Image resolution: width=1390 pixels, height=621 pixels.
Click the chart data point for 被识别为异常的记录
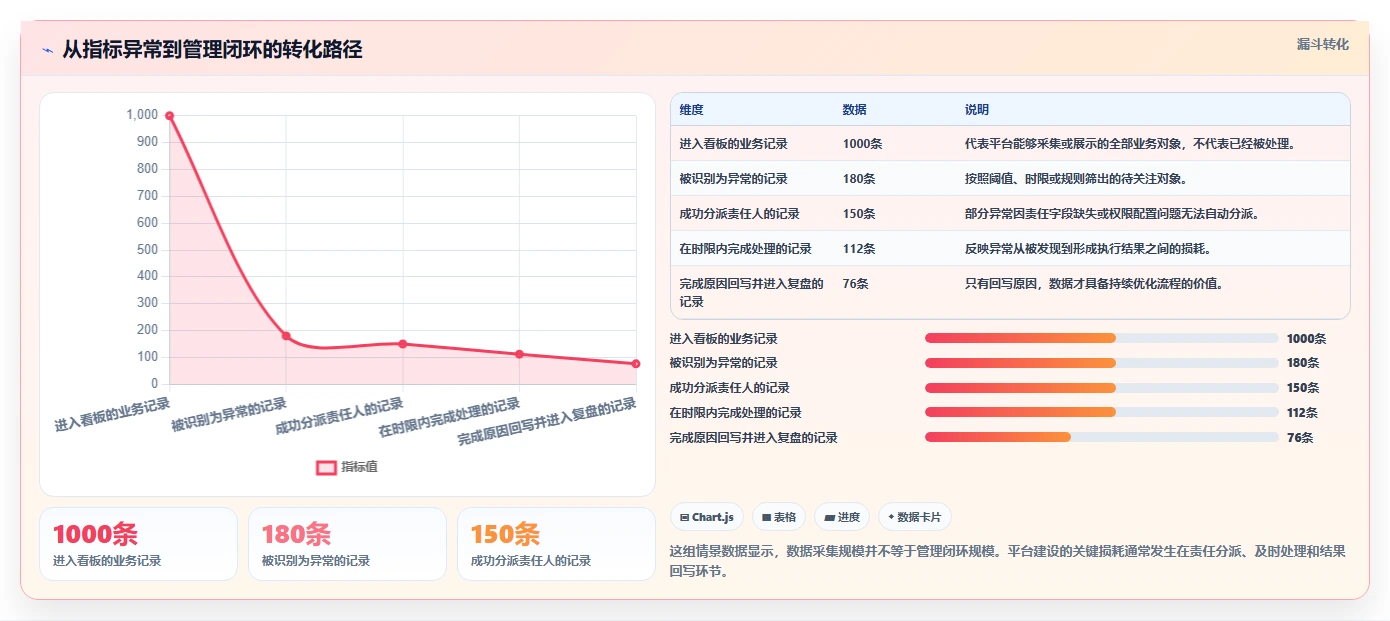pyautogui.click(x=286, y=336)
